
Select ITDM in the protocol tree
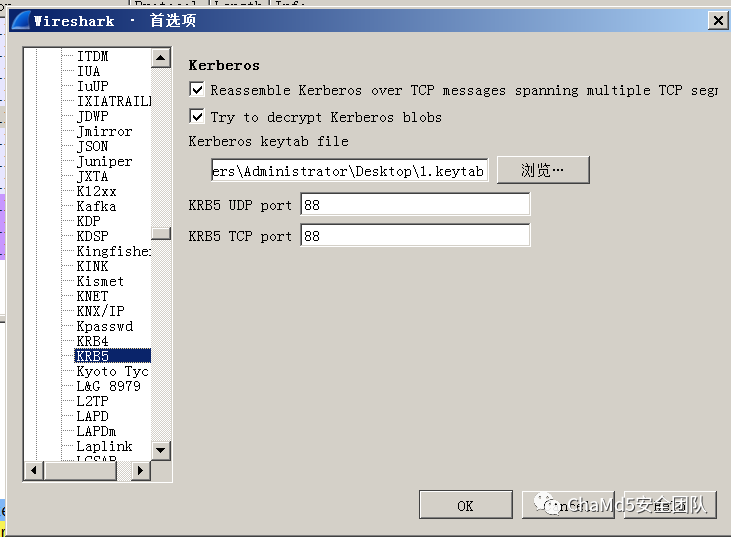92,56
